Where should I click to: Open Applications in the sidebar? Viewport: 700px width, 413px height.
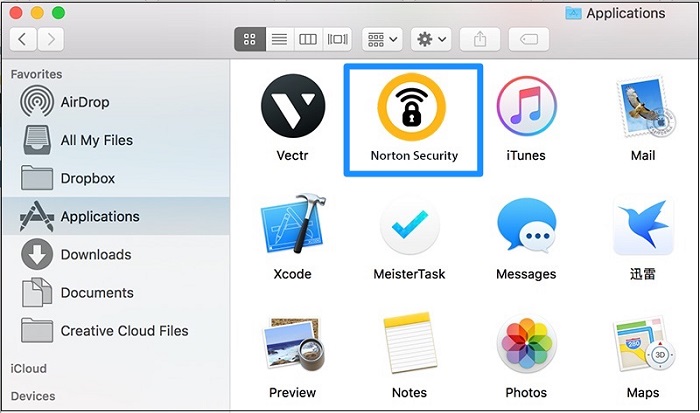(116, 216)
